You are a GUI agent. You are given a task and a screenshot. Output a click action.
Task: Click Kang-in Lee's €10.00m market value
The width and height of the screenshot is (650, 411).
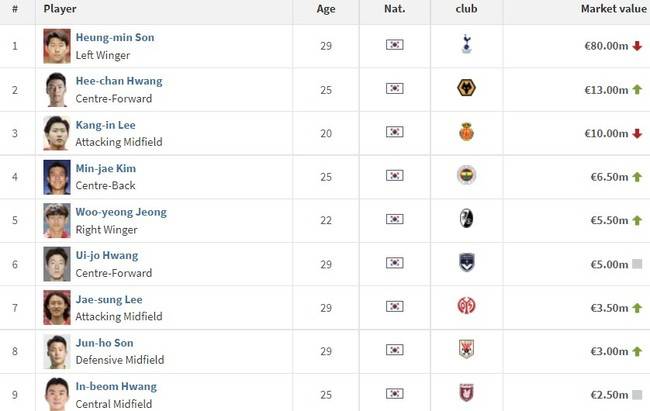(604, 133)
